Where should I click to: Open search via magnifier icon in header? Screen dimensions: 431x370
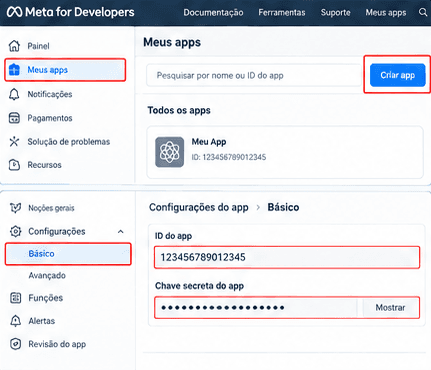[423, 12]
